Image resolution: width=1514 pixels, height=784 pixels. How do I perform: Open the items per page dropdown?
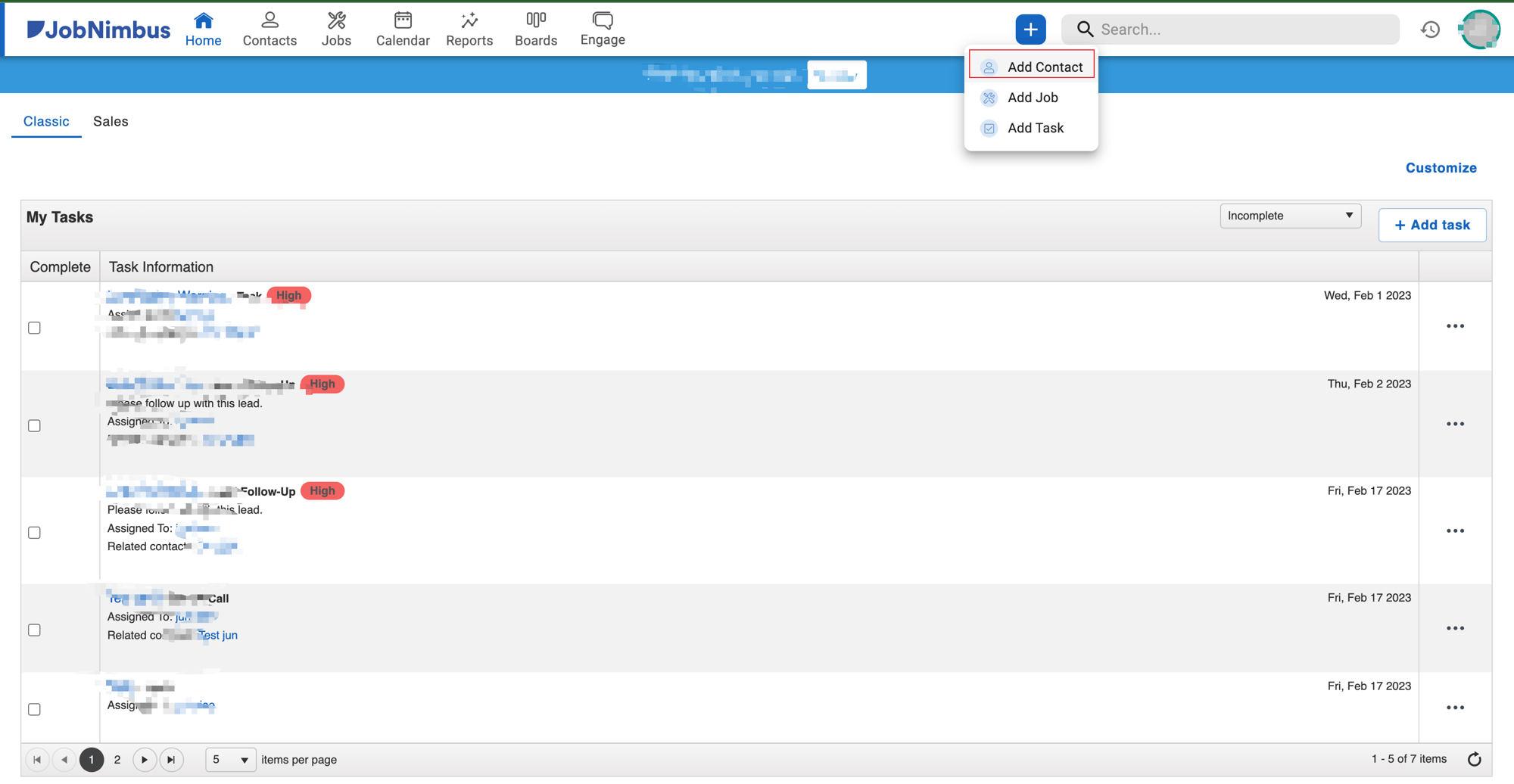tap(230, 759)
